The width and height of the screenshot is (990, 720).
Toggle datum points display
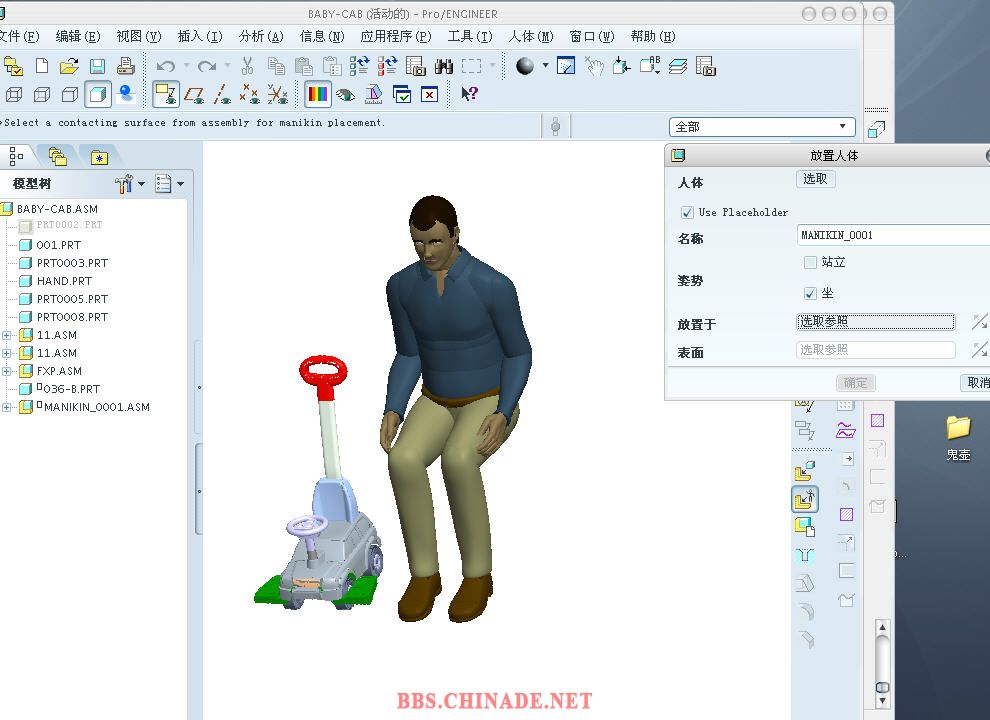(x=249, y=95)
